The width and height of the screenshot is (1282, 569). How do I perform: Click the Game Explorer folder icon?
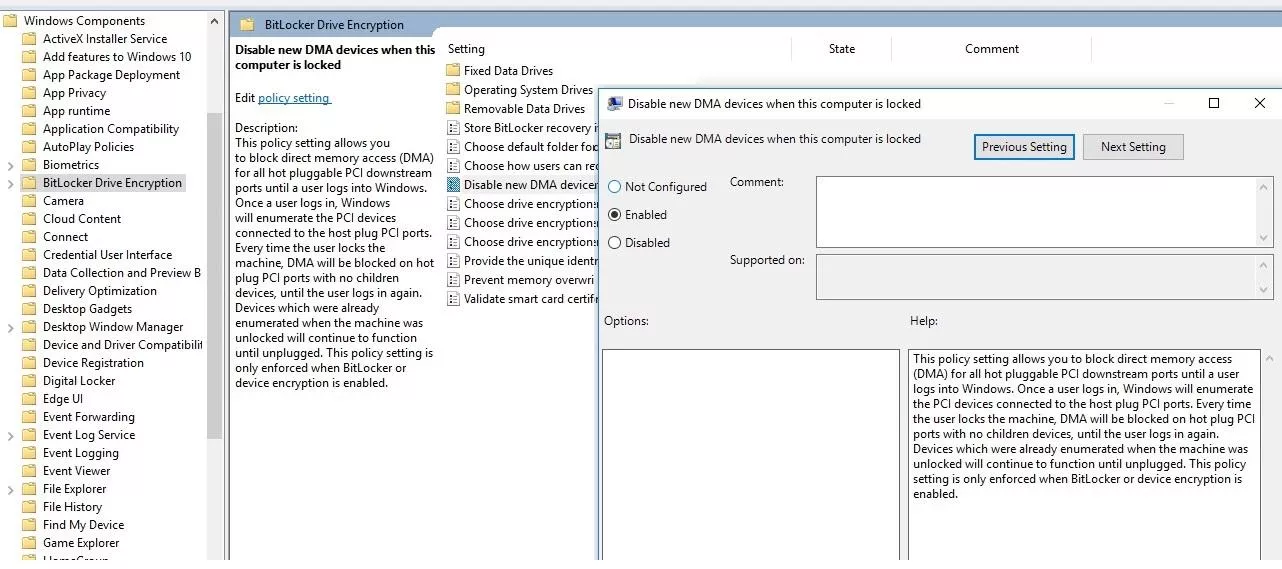(29, 543)
